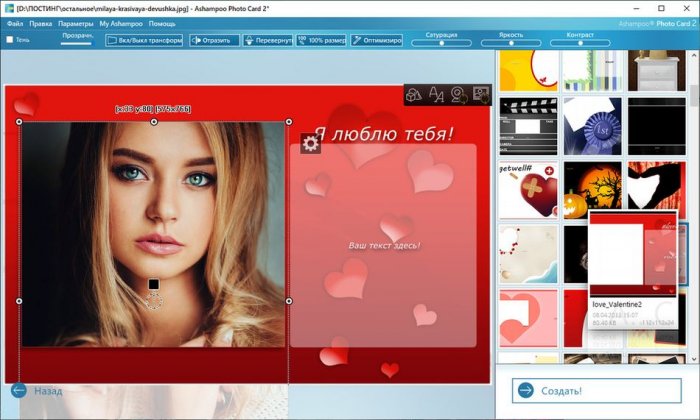Choose the clapperboard template
The image size is (700, 420).
528,126
